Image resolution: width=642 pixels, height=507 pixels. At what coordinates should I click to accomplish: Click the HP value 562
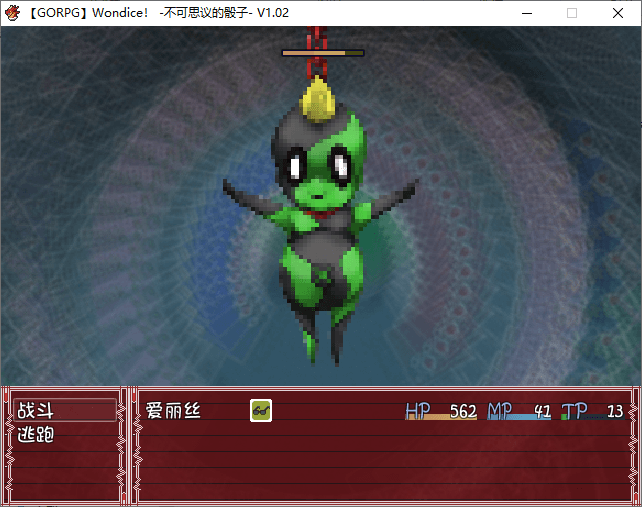462,410
